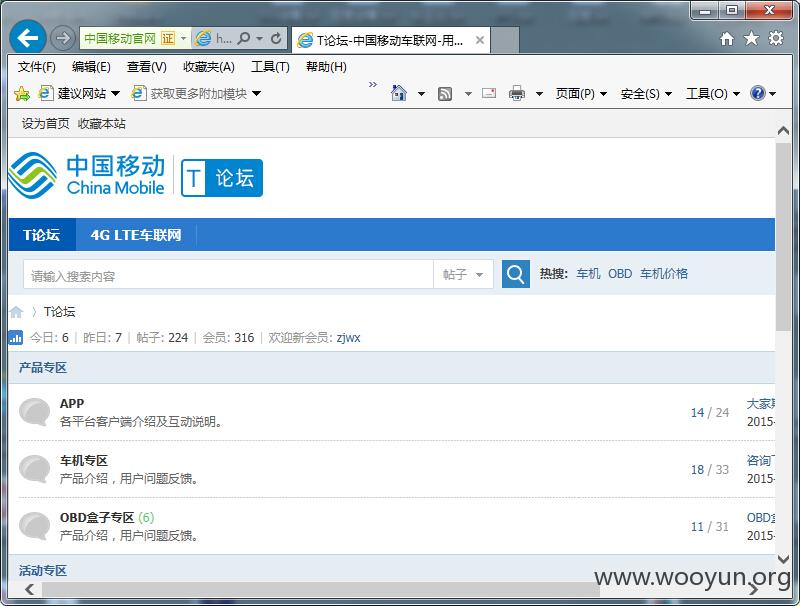
Task: Click the RSS feeds icon
Action: click(x=445, y=94)
